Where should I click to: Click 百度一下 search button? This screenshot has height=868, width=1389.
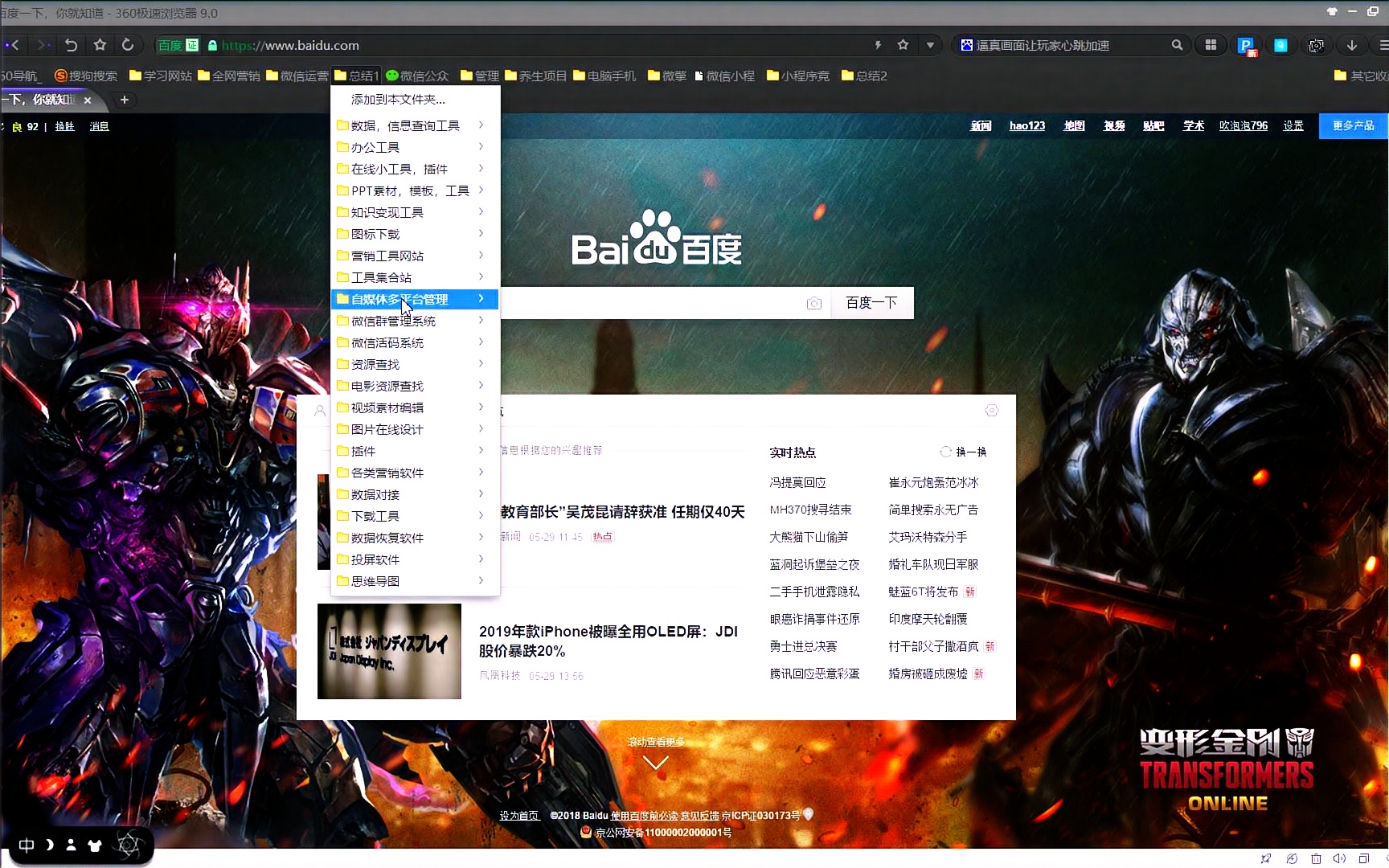point(871,302)
